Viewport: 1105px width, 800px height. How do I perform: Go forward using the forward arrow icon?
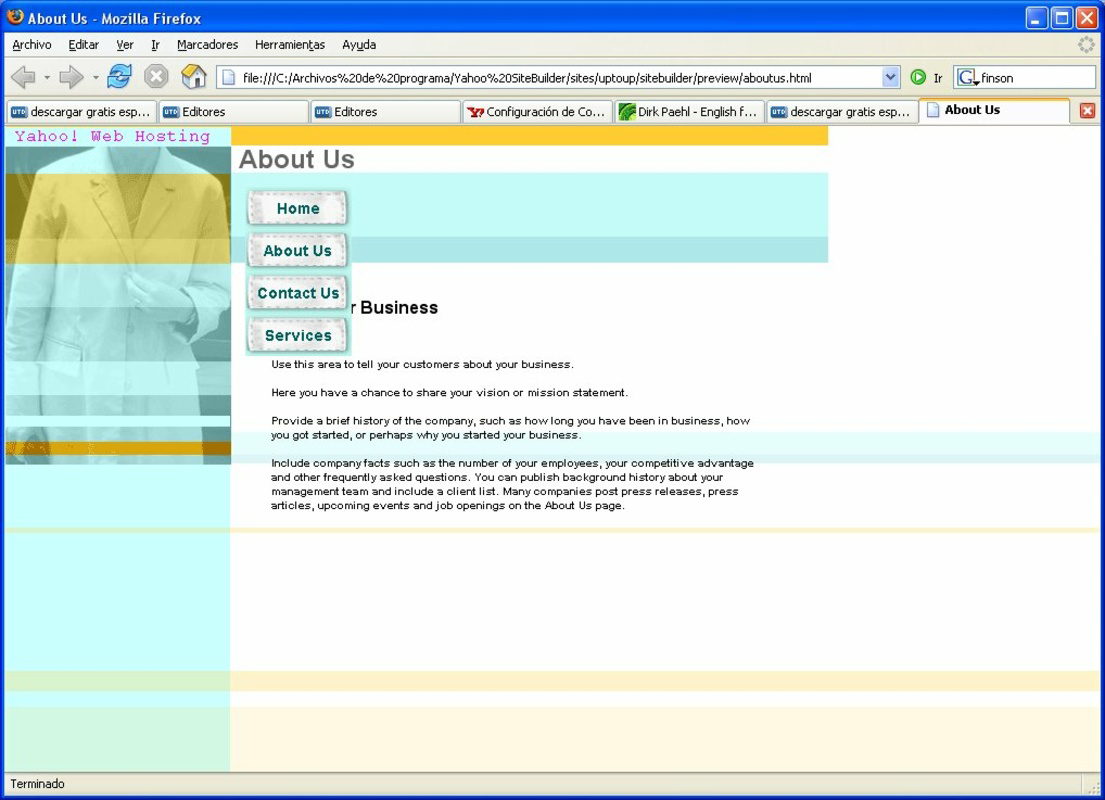tap(69, 76)
